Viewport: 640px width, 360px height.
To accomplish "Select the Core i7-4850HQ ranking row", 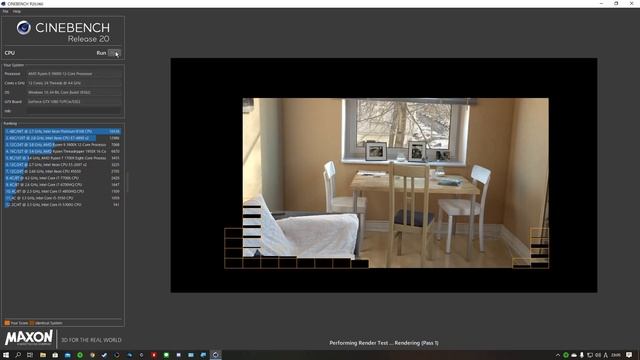I will pos(63,191).
